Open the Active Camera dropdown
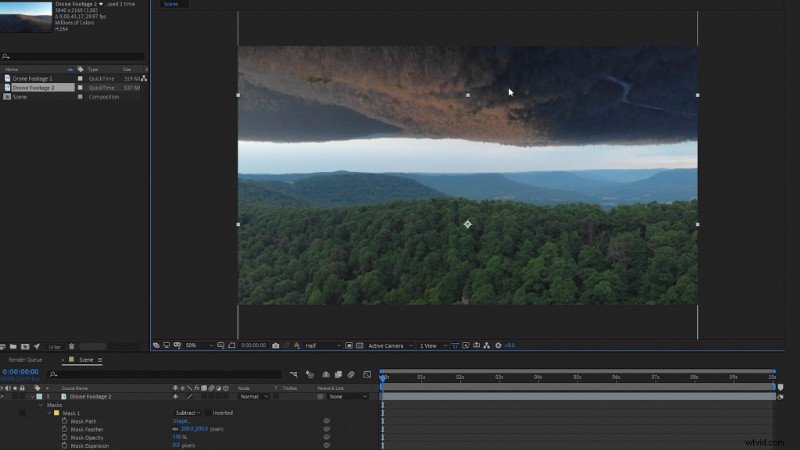The height and width of the screenshot is (450, 800). tap(390, 345)
